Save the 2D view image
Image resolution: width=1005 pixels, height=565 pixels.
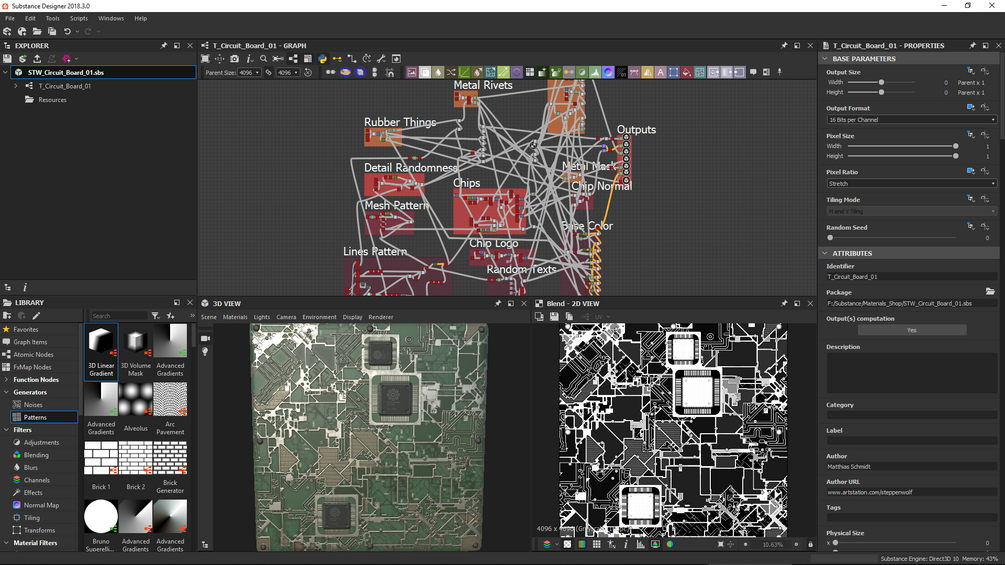(554, 316)
